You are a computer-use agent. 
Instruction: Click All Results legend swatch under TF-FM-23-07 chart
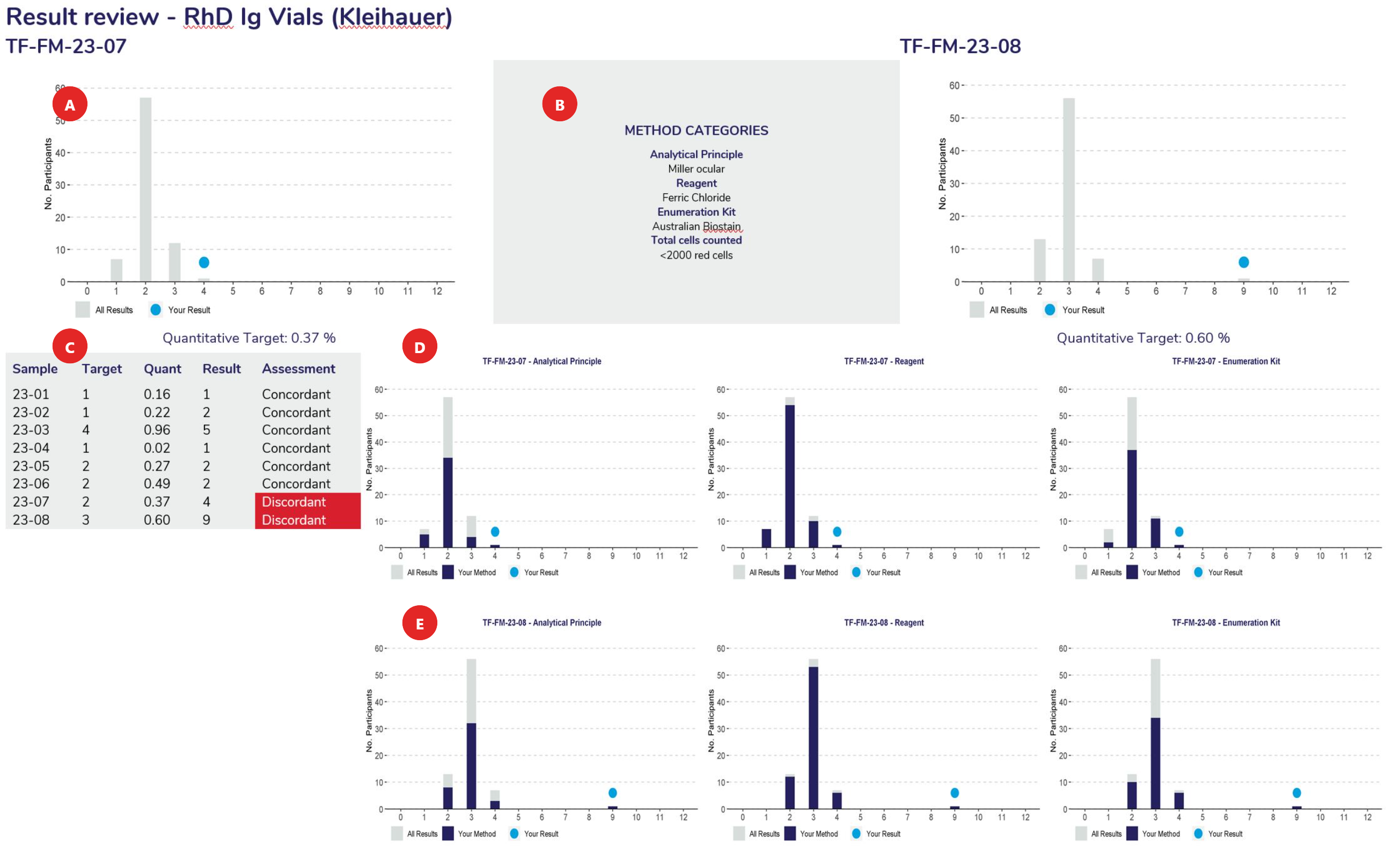pos(83,310)
